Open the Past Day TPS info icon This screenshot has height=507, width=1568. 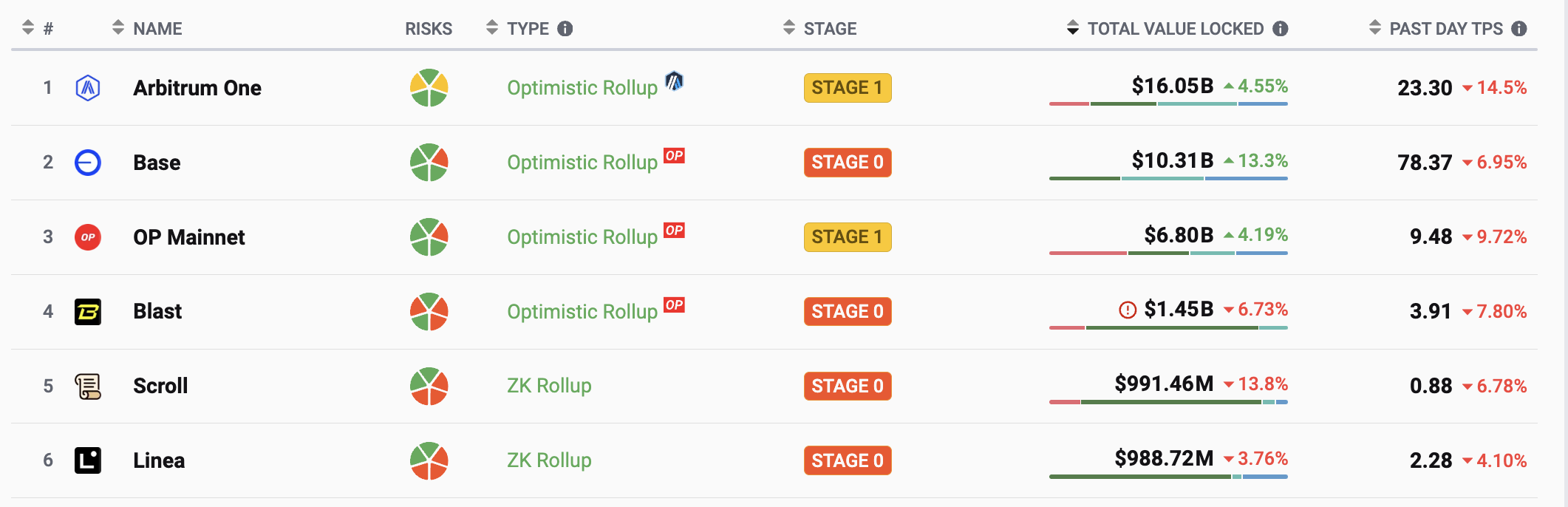[x=1519, y=29]
